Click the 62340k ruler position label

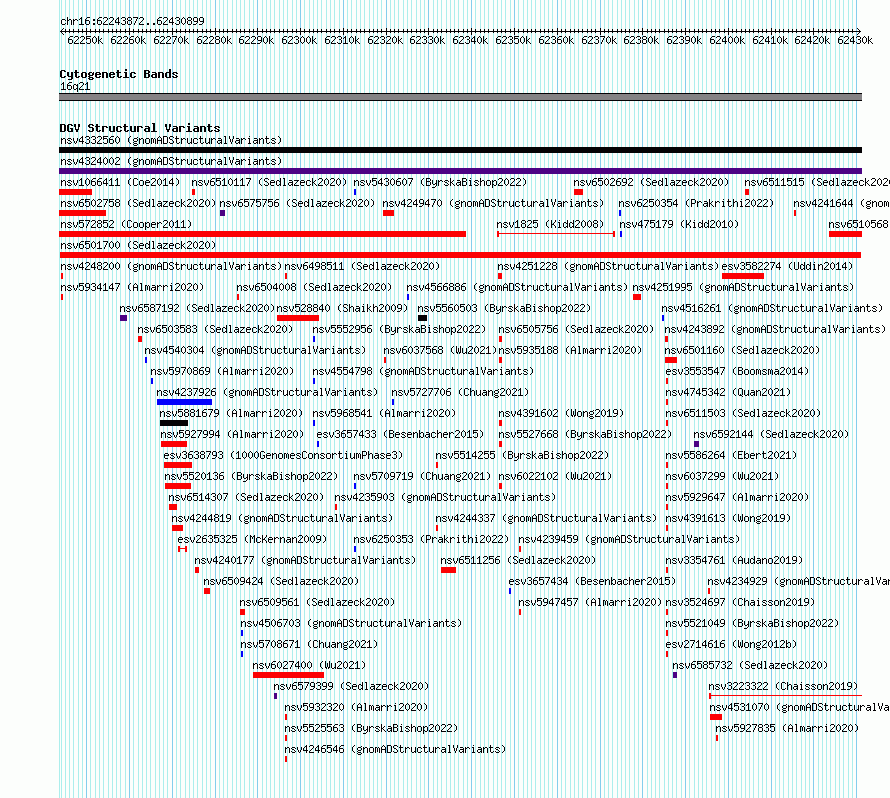pyautogui.click(x=470, y=40)
